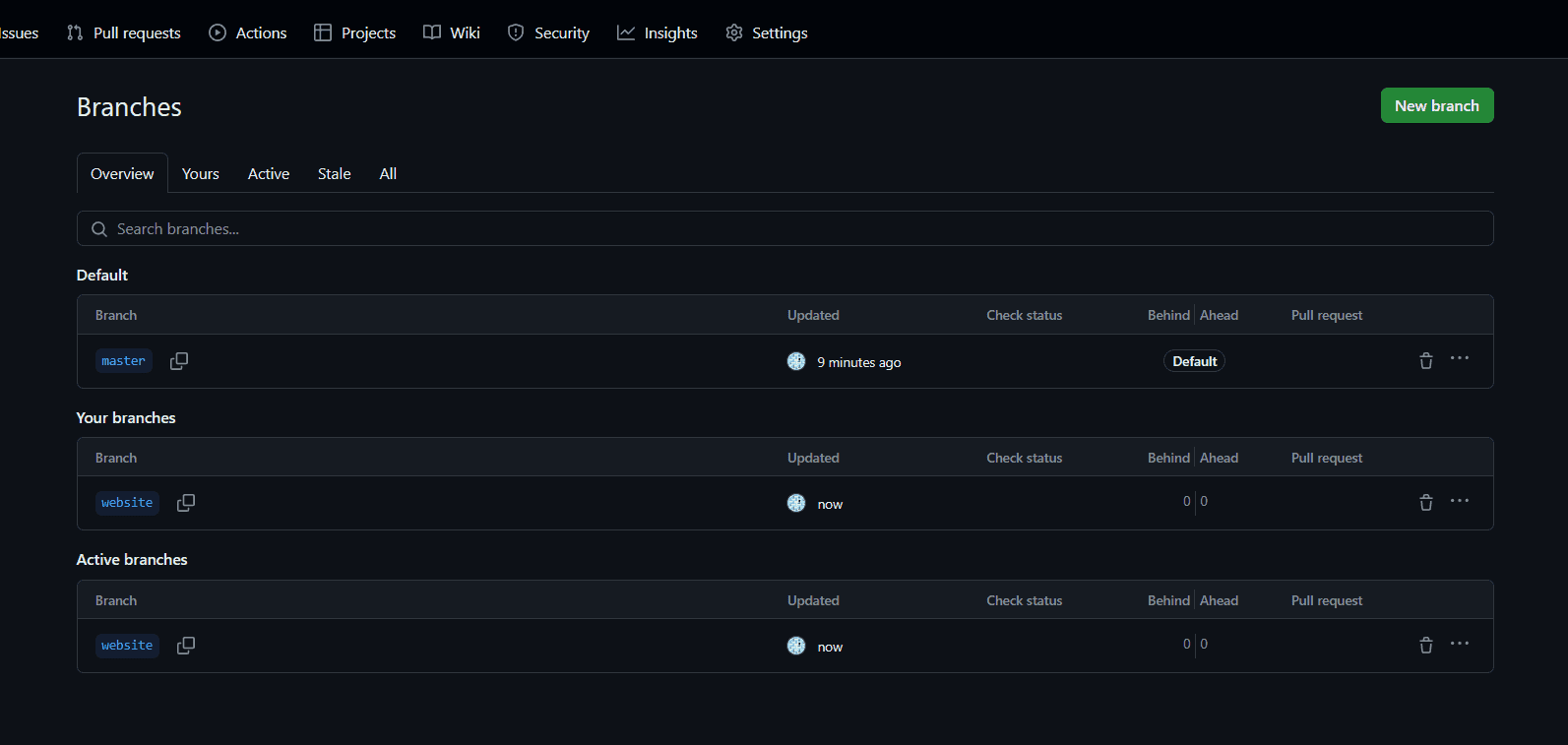Viewport: 1568px width, 745px height.
Task: Open the more options menu for master branch
Action: [1460, 359]
